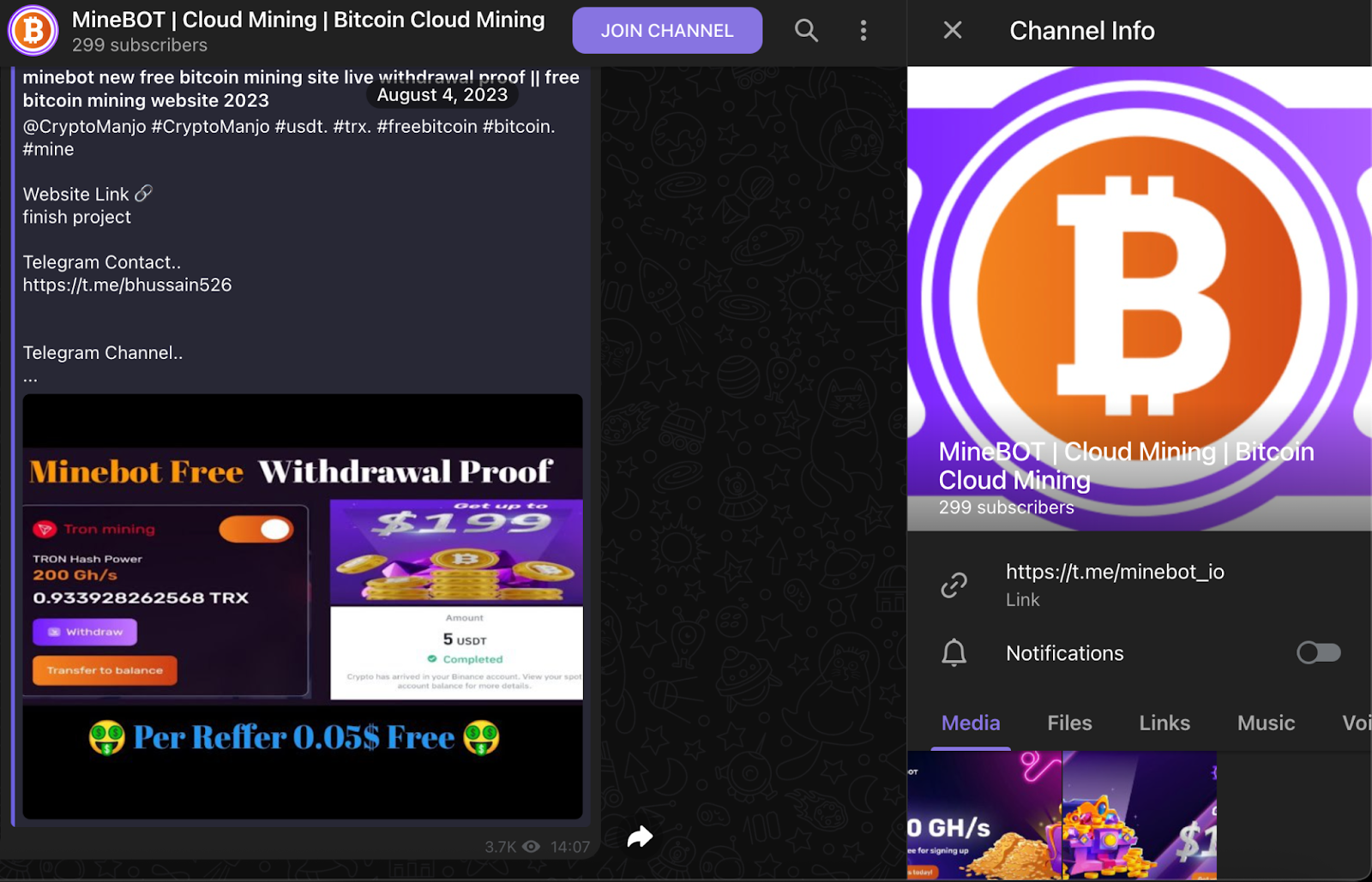Open the Minebot Free Withdrawal Proof image
This screenshot has height=882, width=1372.
[303, 606]
